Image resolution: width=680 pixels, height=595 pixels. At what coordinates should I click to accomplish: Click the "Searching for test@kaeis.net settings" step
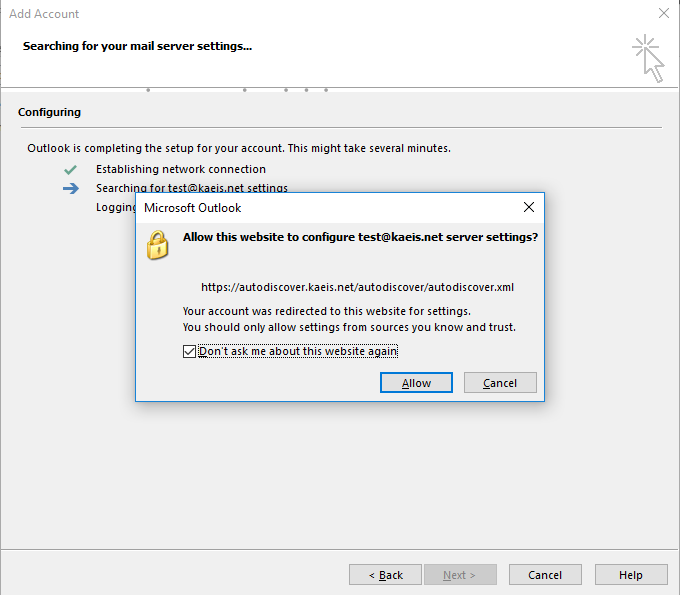click(191, 188)
